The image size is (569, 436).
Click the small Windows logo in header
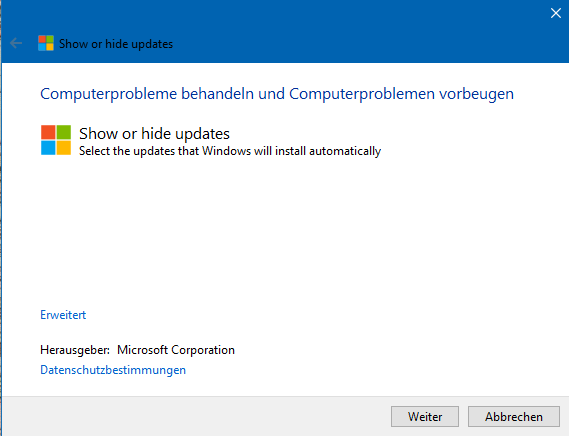(46, 43)
